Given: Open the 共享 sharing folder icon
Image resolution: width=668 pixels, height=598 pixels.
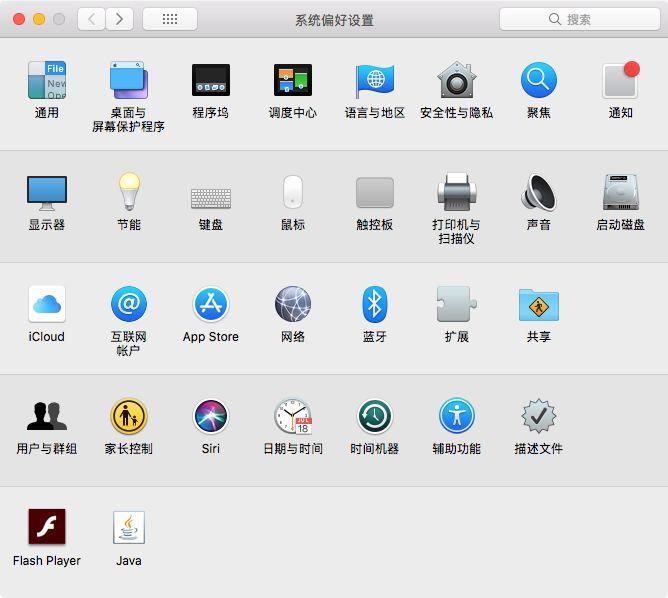Looking at the screenshot, I should pyautogui.click(x=538, y=305).
